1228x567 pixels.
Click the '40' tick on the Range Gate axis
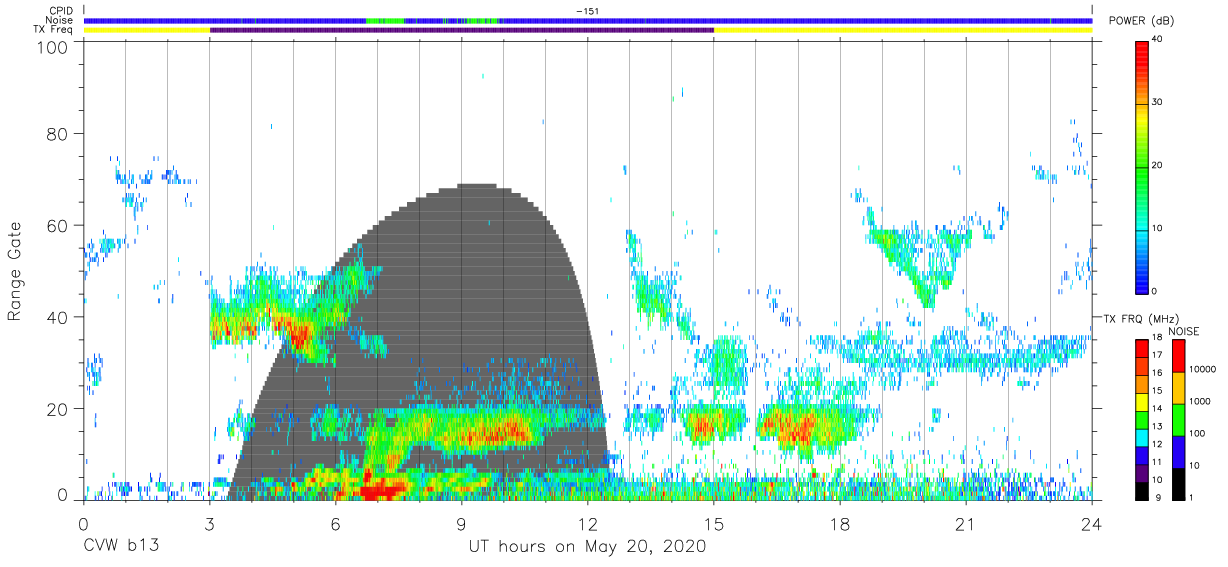[58, 317]
